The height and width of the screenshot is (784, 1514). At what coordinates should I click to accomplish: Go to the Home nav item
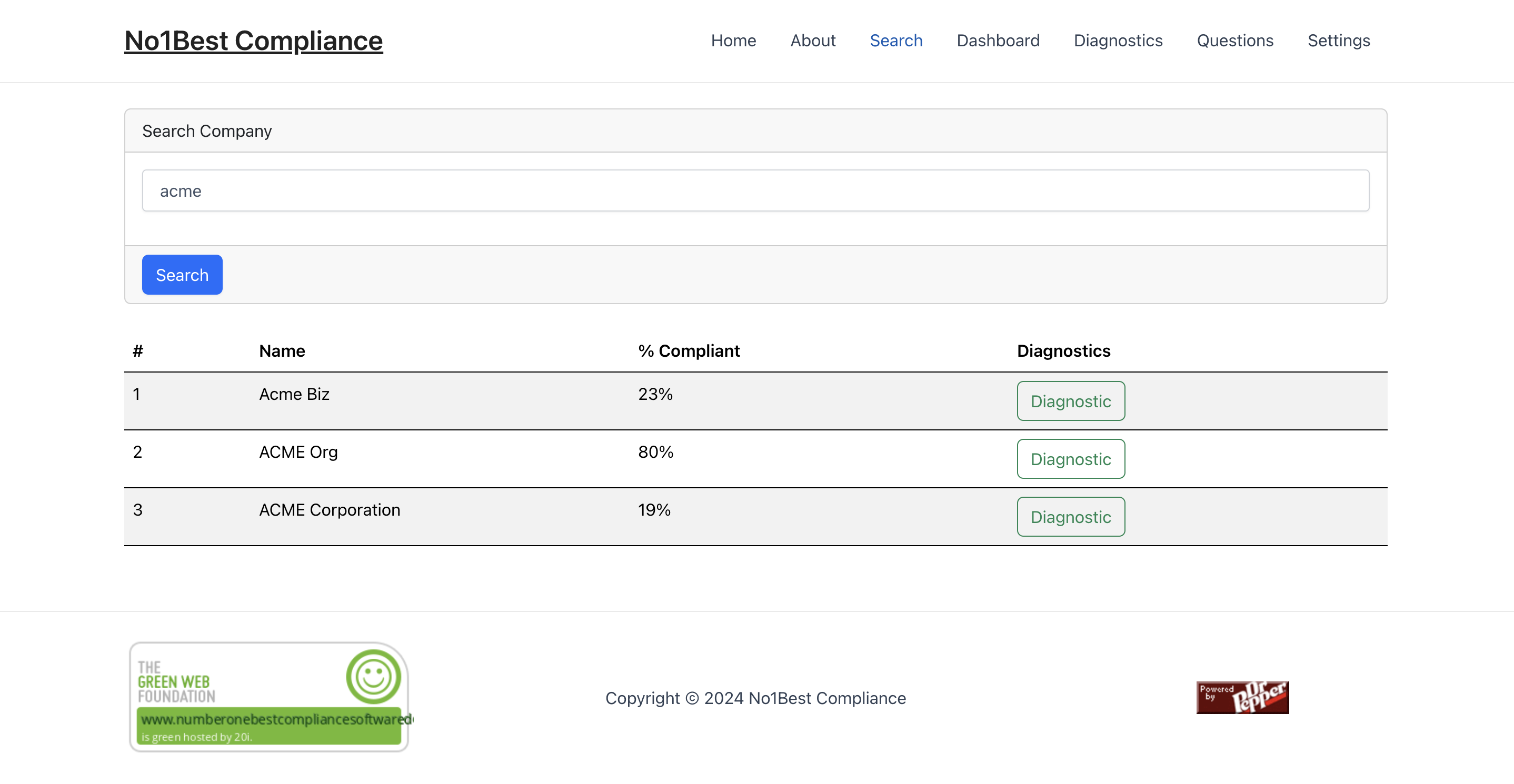tap(733, 41)
